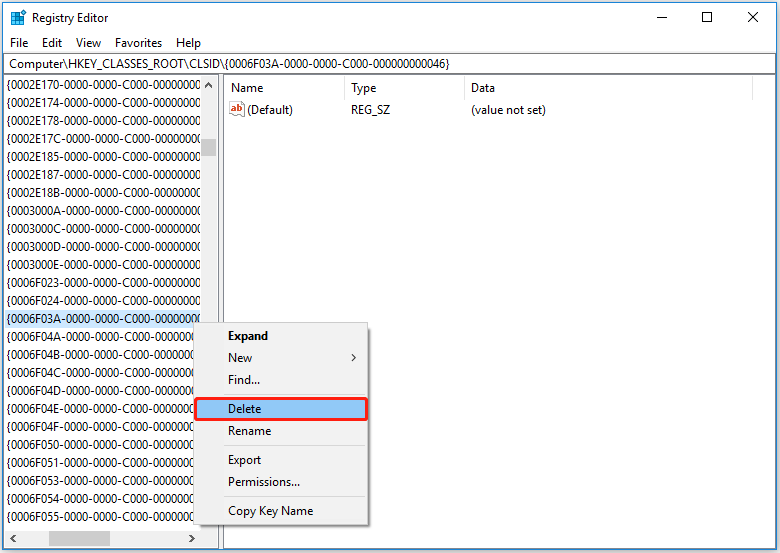Choose Rename in the context menu

281,431
